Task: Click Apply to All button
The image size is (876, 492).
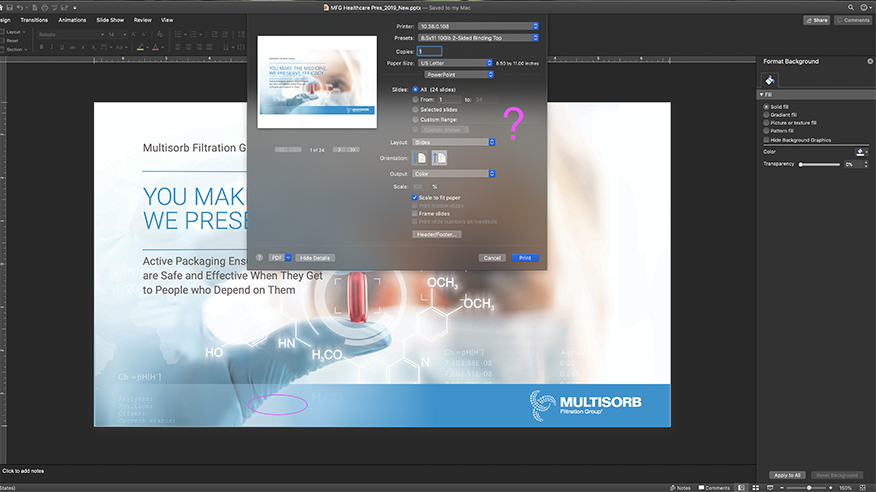Action: tap(787, 475)
